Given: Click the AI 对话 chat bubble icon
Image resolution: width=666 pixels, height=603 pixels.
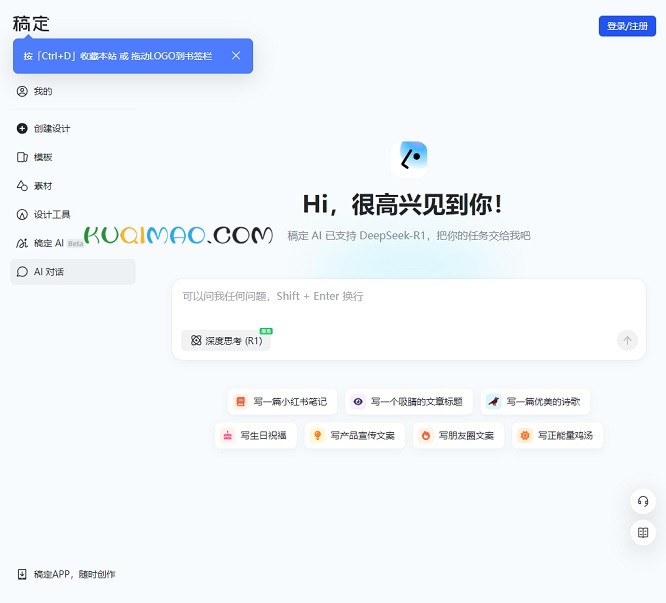Looking at the screenshot, I should 22,272.
